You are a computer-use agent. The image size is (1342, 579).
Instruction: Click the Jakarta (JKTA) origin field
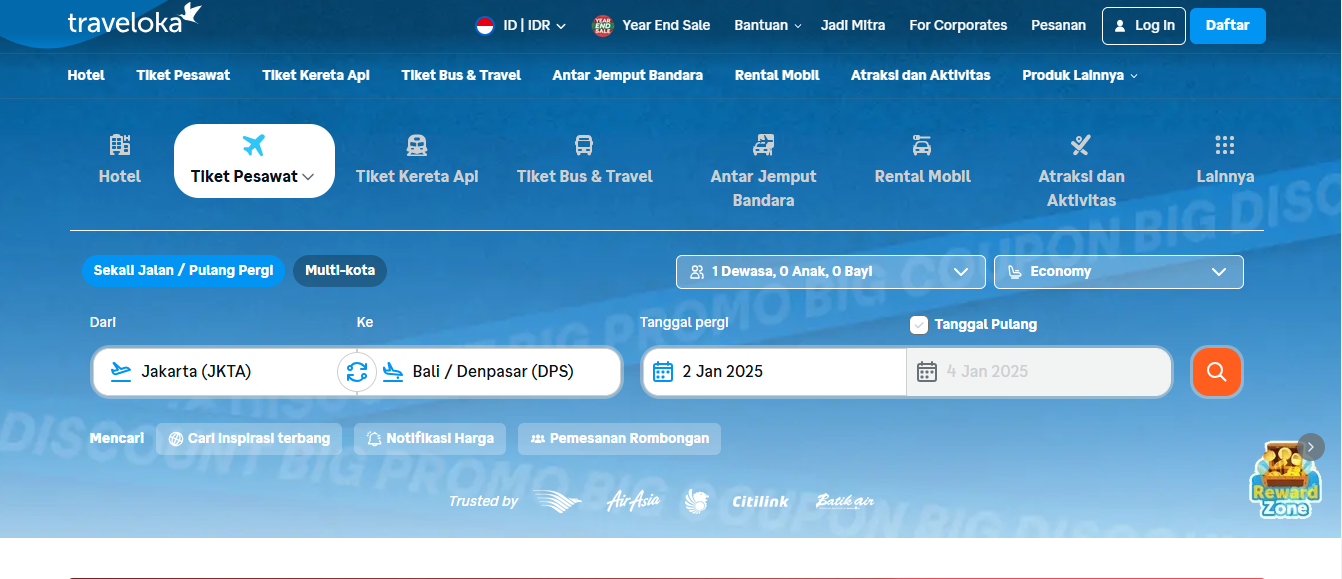pyautogui.click(x=215, y=372)
